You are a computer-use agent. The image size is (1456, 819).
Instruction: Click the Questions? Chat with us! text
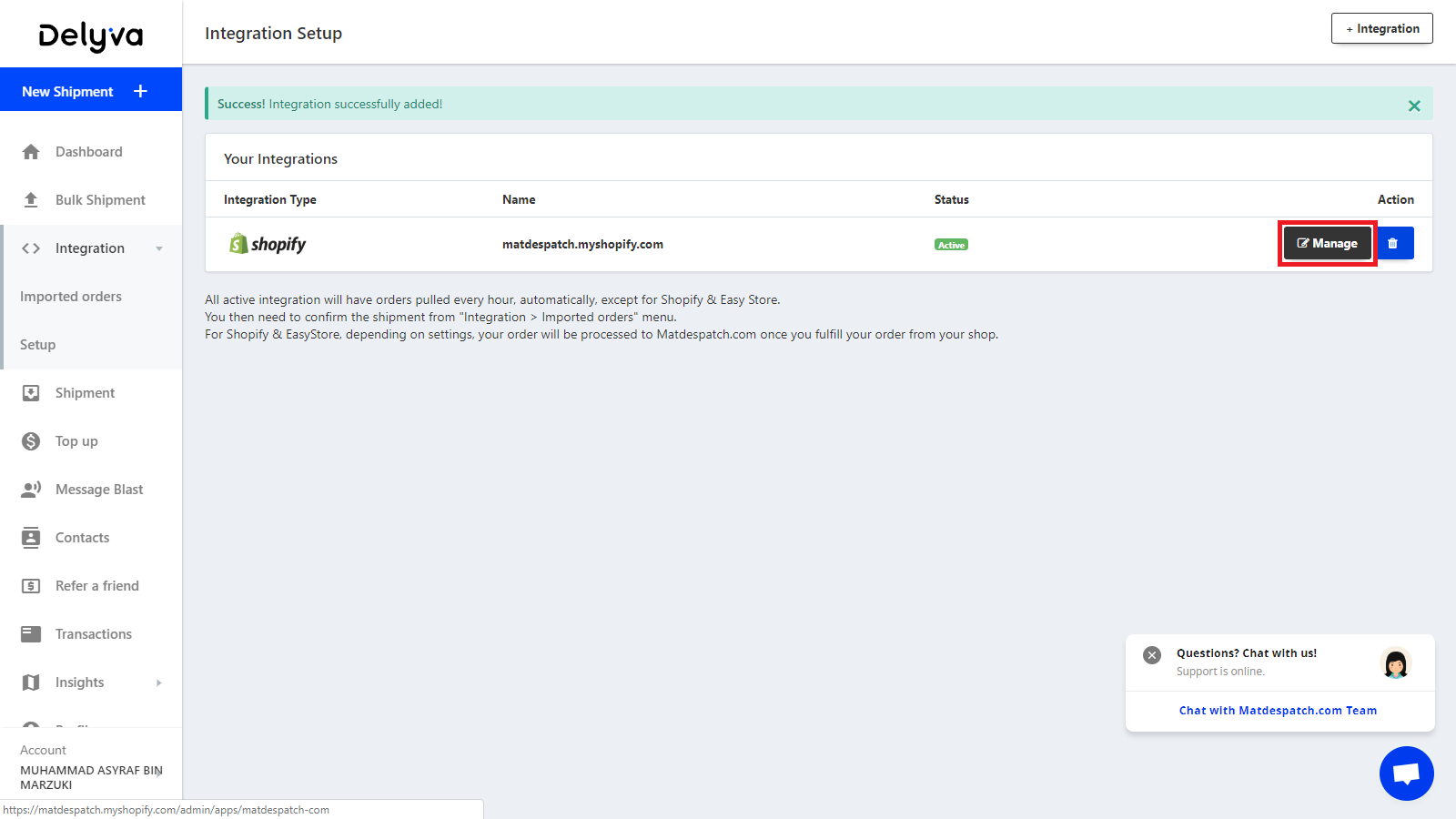pos(1247,653)
